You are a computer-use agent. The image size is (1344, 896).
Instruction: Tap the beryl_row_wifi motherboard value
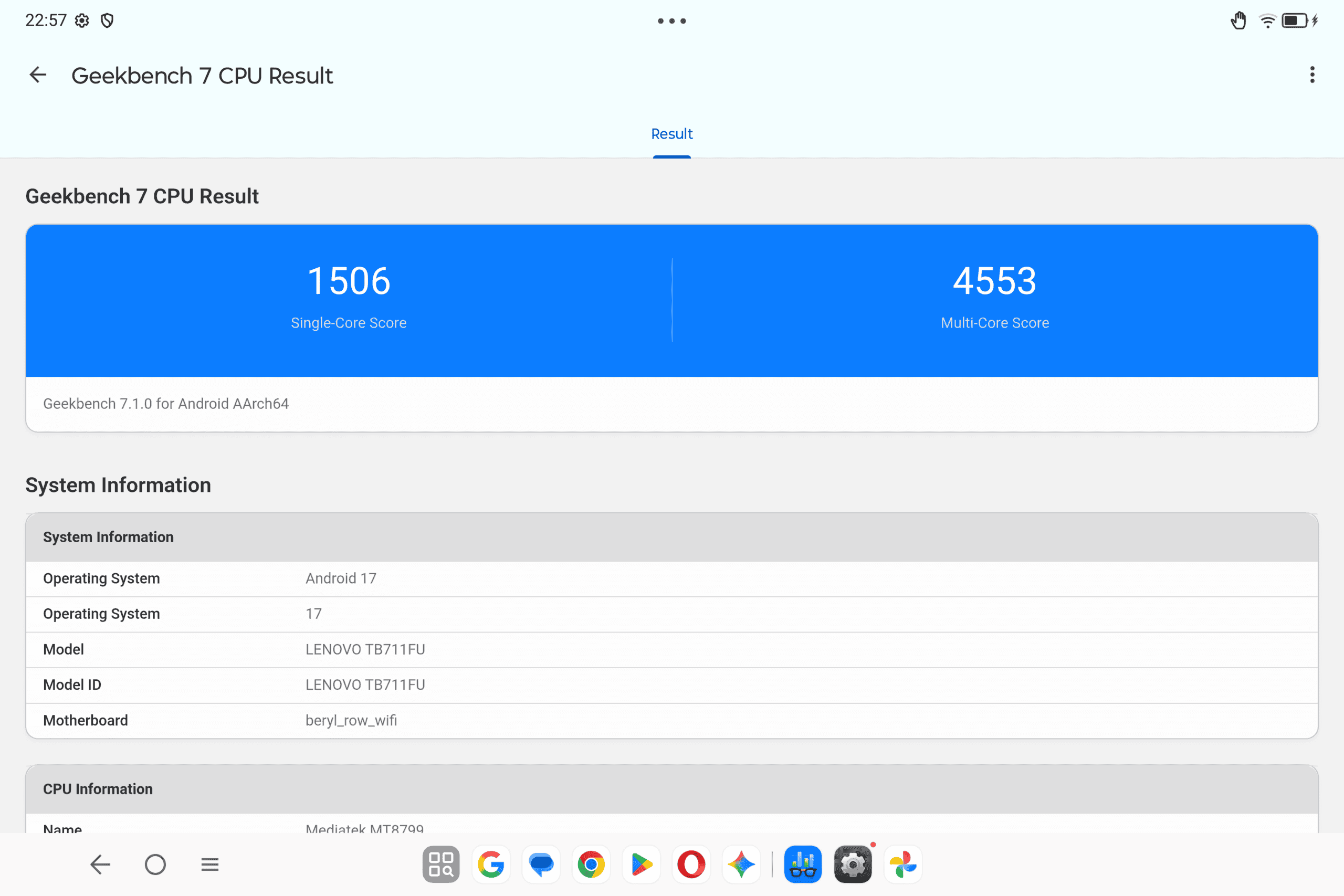click(351, 720)
